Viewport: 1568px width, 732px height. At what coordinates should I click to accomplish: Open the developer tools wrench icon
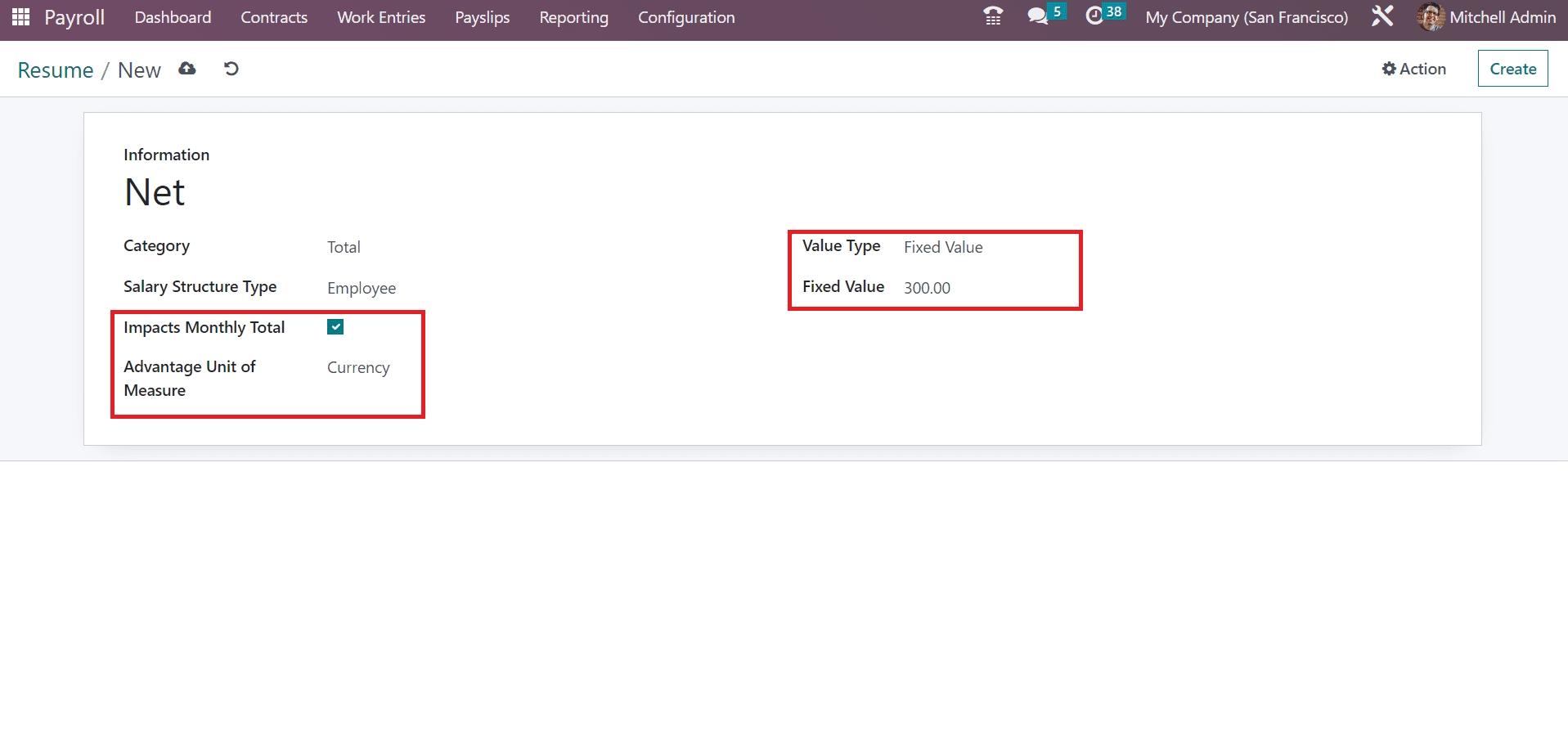(1382, 16)
